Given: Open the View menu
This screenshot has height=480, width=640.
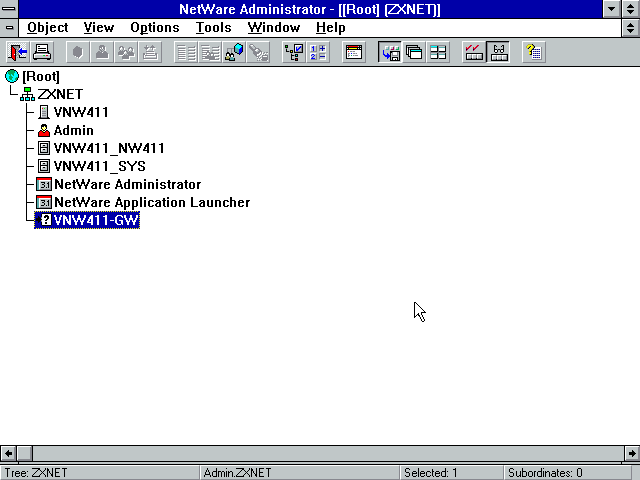Looking at the screenshot, I should pos(99,28).
